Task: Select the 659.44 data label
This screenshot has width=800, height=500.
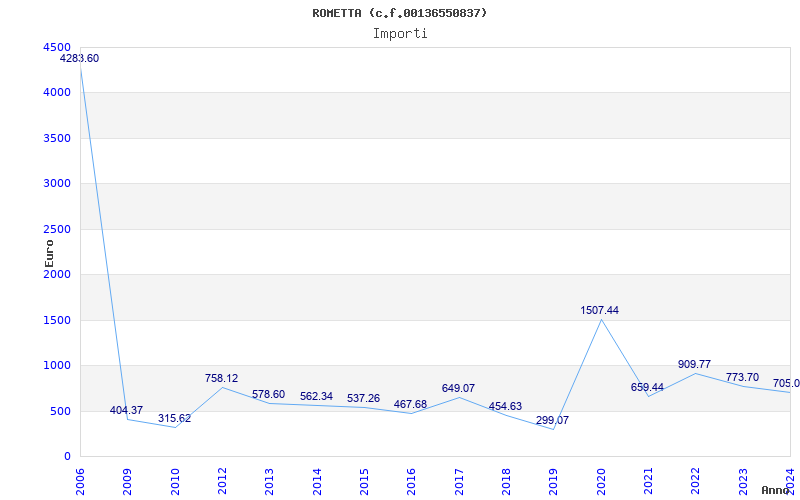Action: click(647, 387)
